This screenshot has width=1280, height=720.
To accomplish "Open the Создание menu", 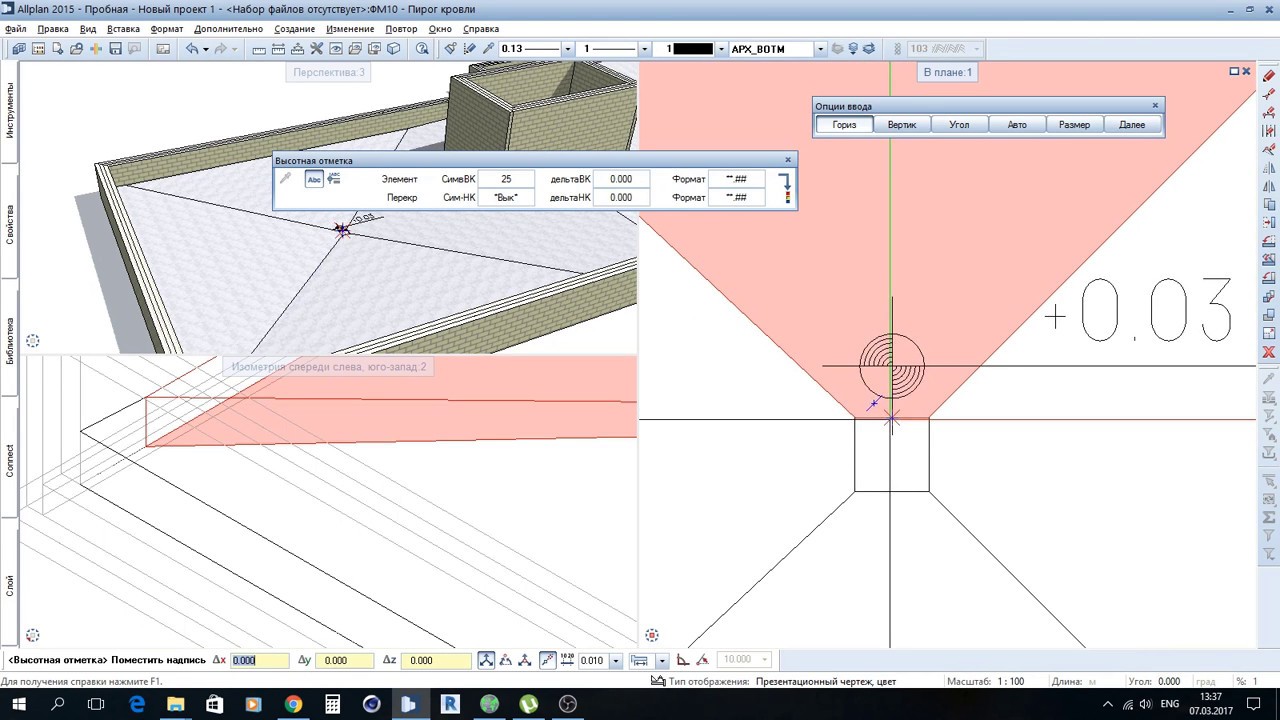I will tap(295, 29).
